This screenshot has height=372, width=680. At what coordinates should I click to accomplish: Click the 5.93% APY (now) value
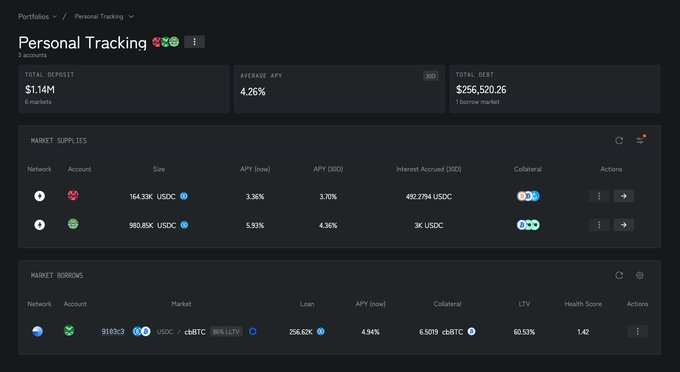(255, 225)
